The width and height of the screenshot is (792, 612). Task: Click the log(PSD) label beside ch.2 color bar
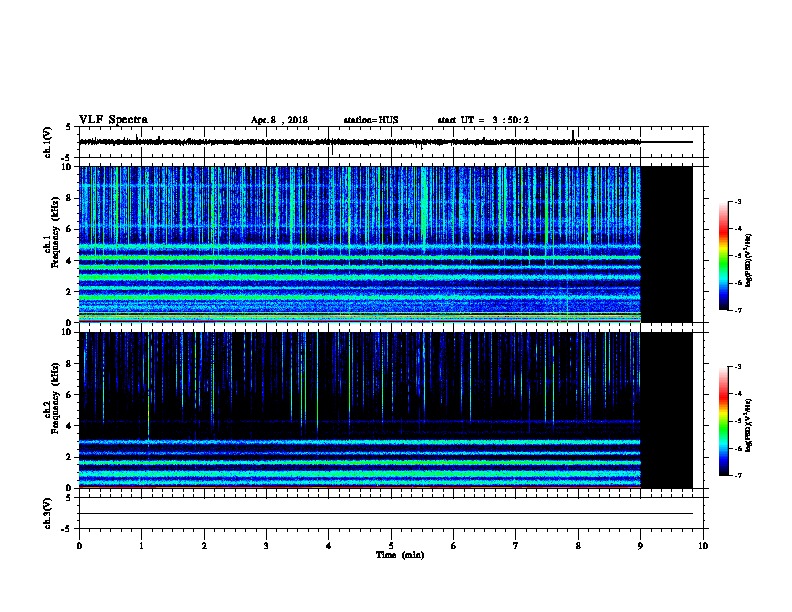tap(748, 425)
